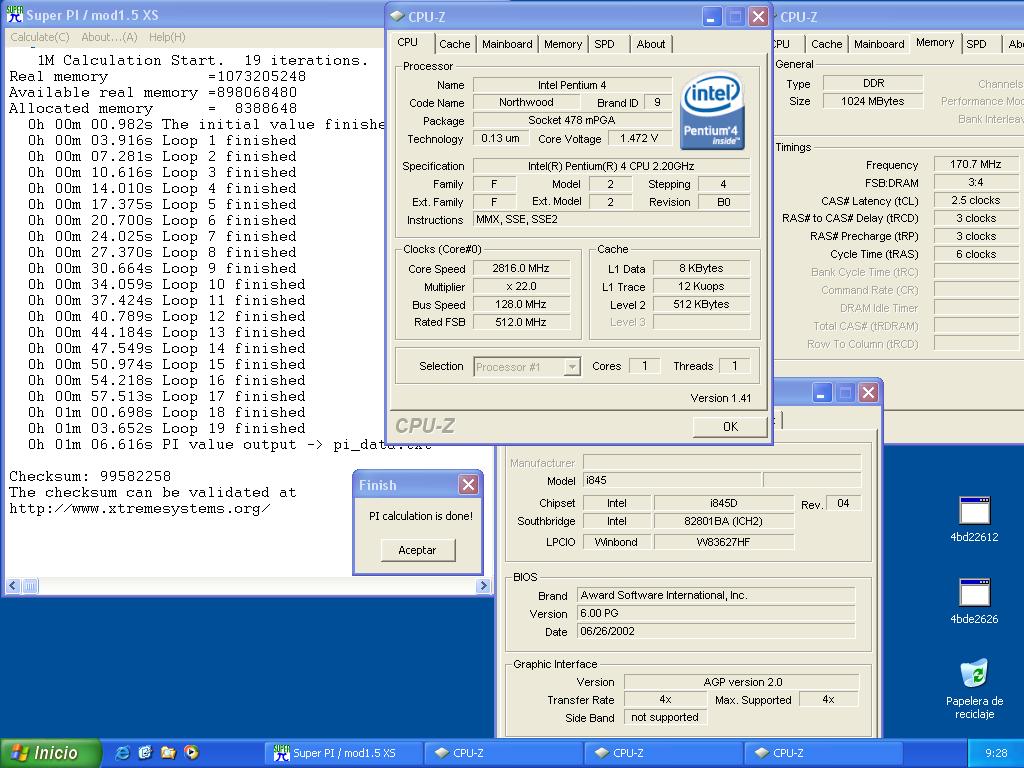
Task: Click the Cache tab in the rear CPU-Z memory window
Action: coord(826,44)
